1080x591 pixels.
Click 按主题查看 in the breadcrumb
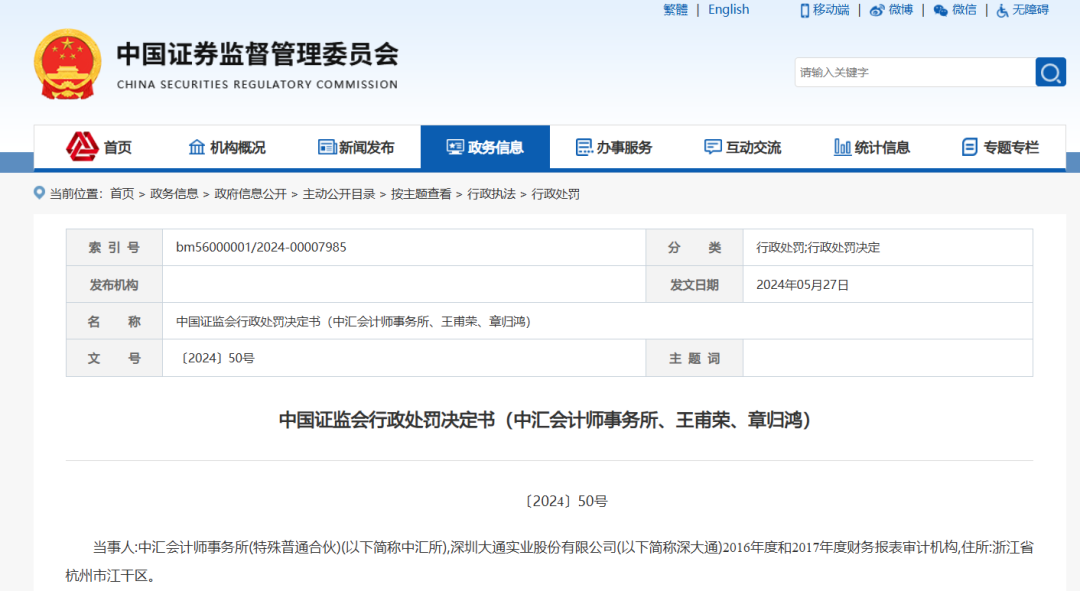(421, 194)
